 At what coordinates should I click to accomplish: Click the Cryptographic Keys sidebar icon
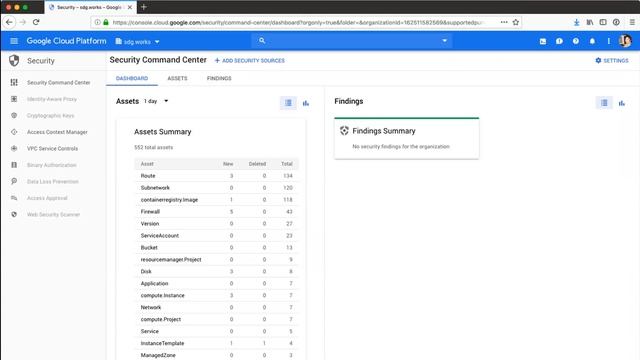point(14,116)
